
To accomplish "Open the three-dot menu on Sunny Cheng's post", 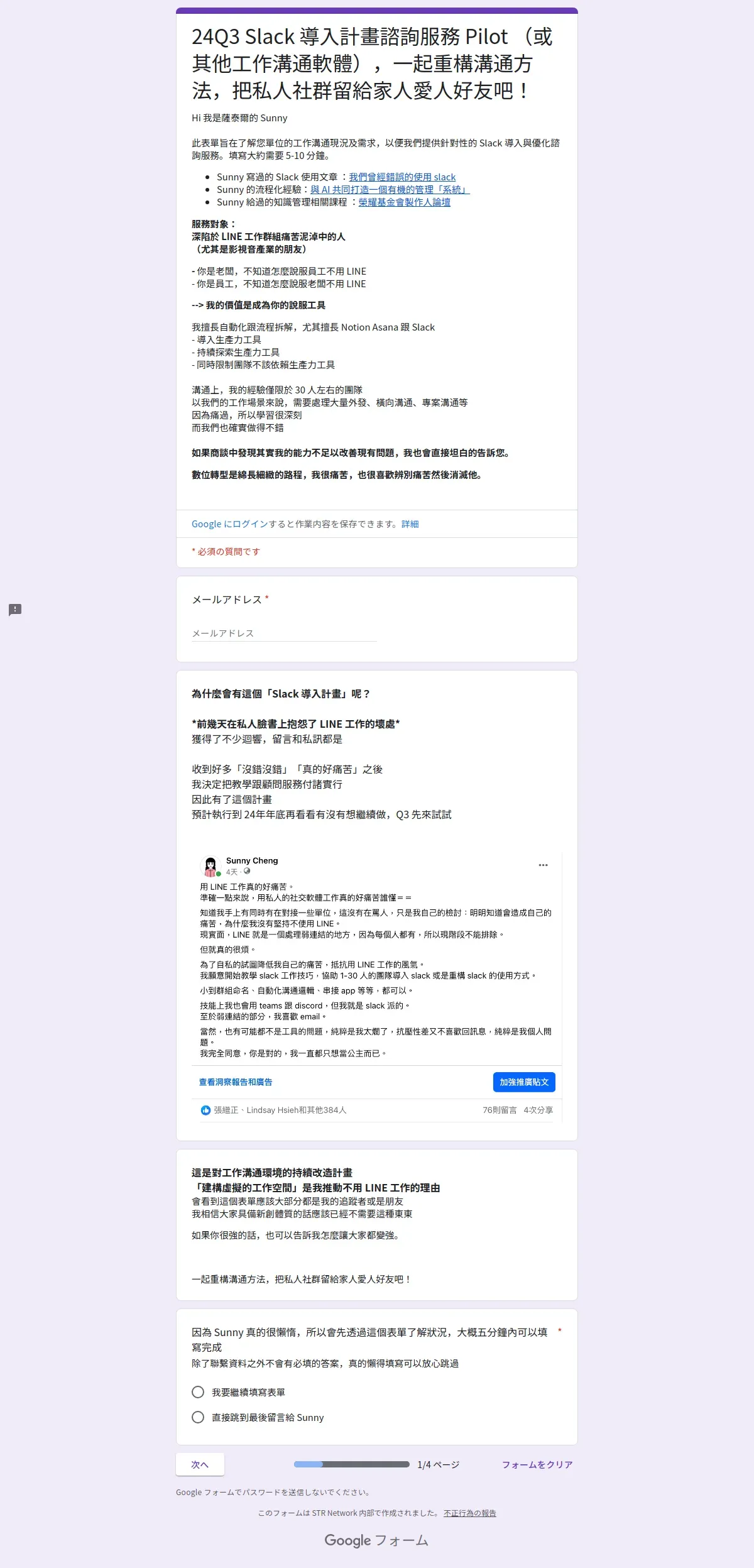I will 543,865.
